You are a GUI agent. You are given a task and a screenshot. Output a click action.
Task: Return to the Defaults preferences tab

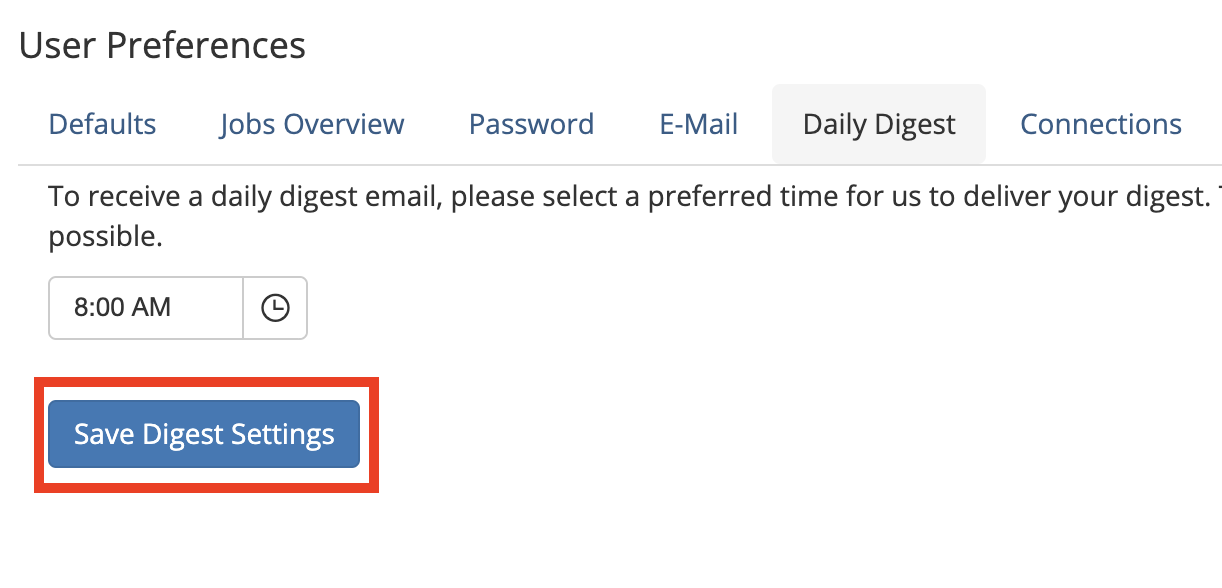pos(103,125)
